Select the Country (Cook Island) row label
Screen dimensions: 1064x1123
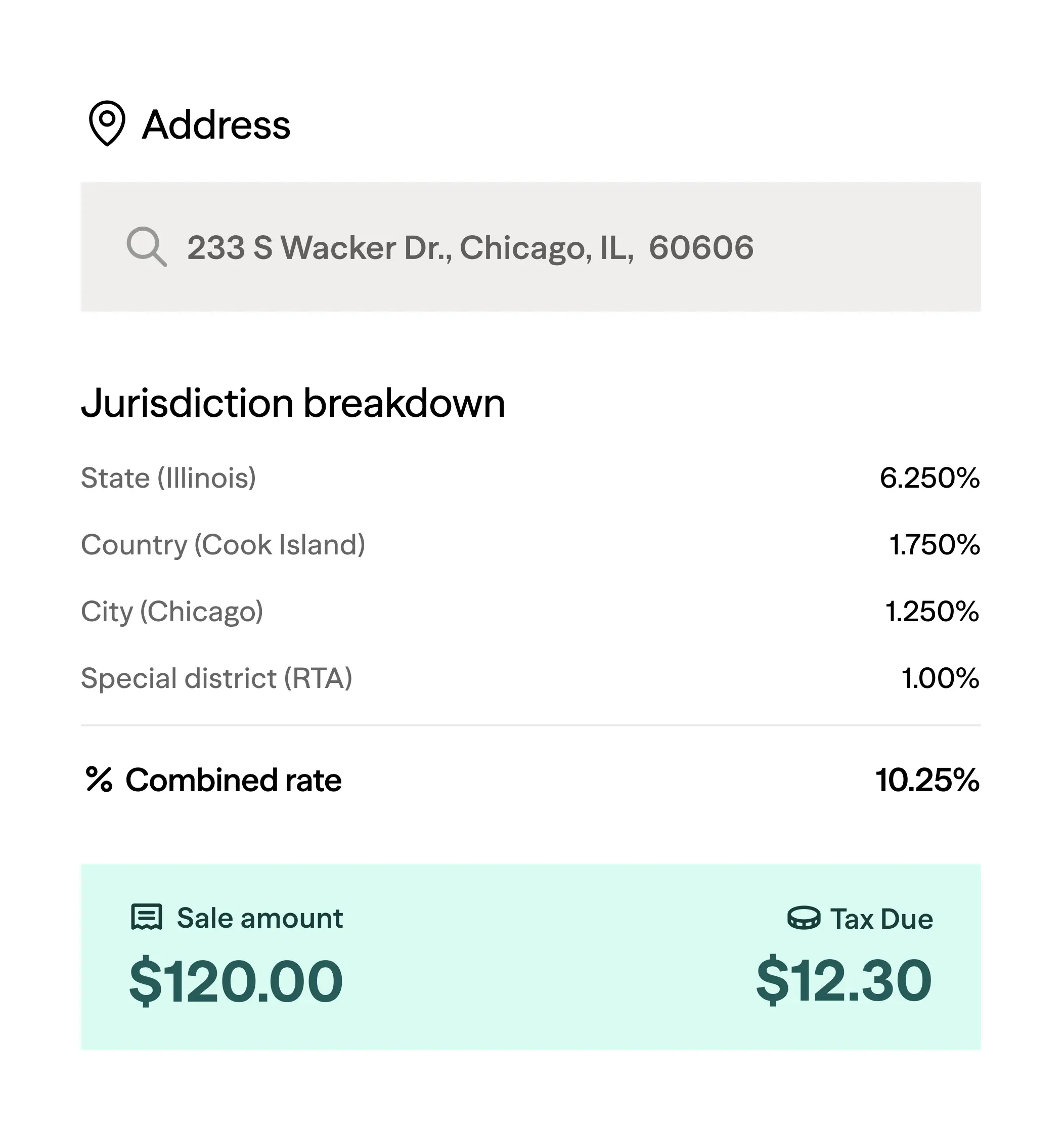(x=223, y=545)
